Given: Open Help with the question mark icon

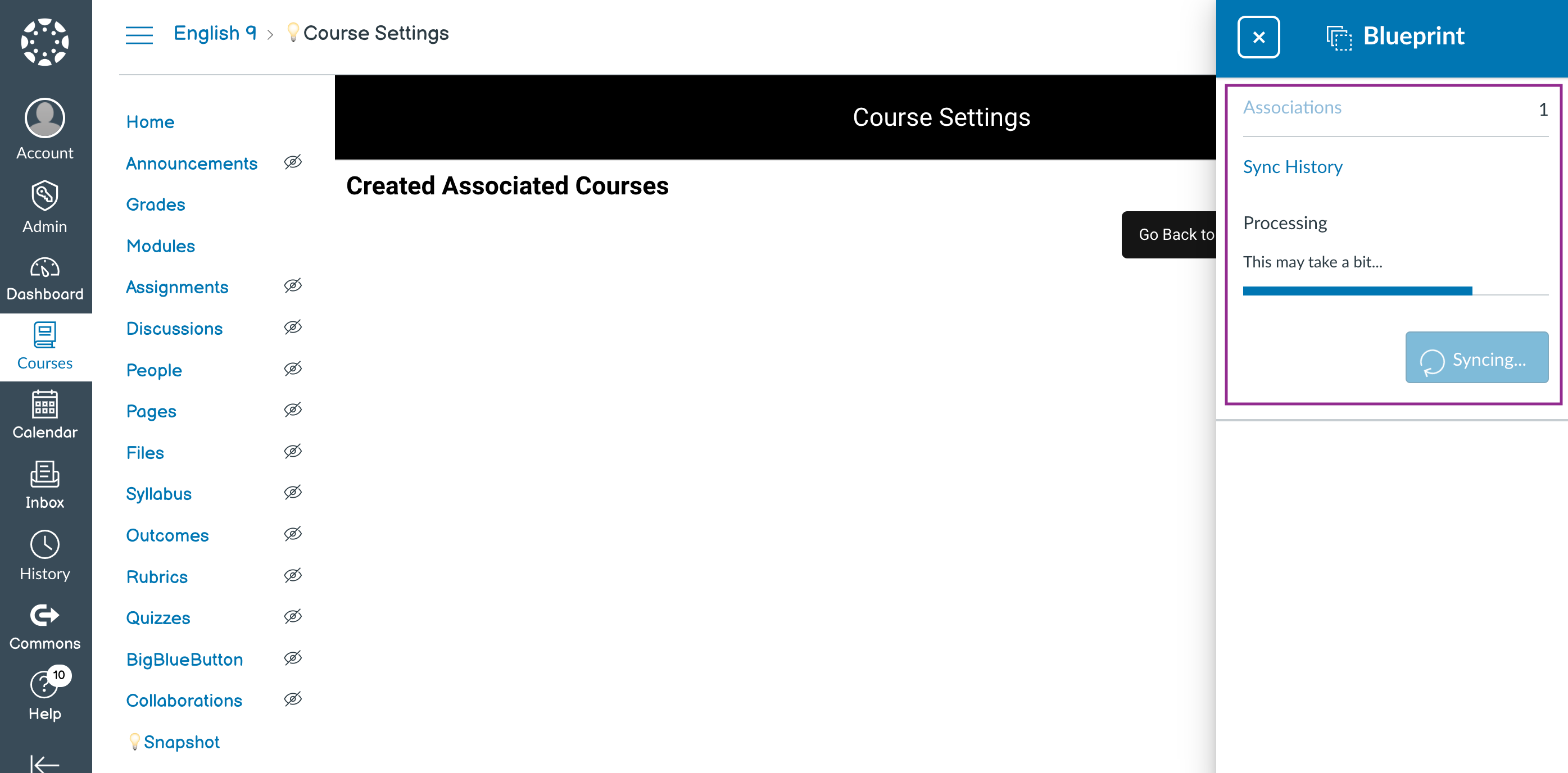Looking at the screenshot, I should [44, 685].
